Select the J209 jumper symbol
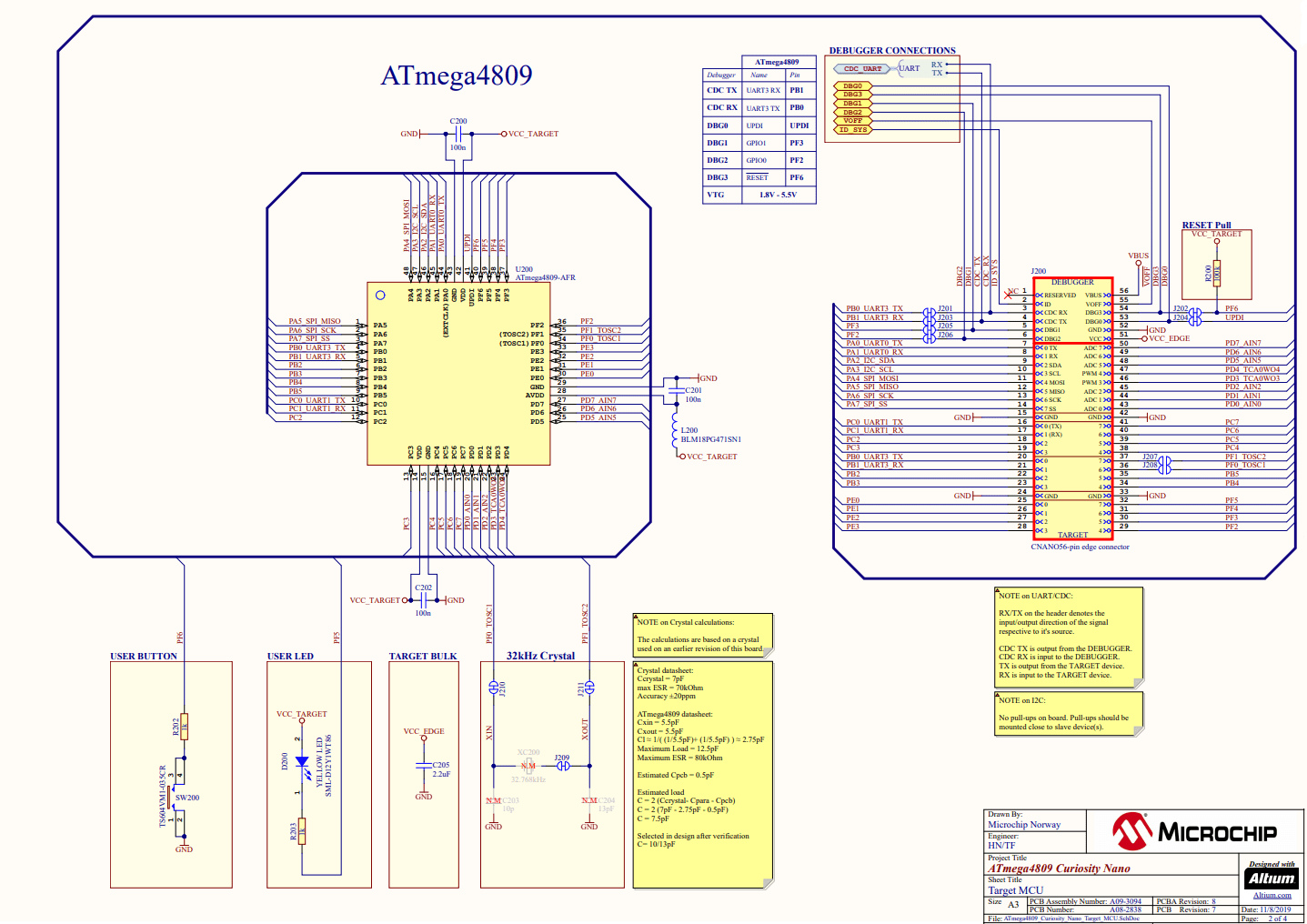The width and height of the screenshot is (1307, 924). (x=562, y=766)
